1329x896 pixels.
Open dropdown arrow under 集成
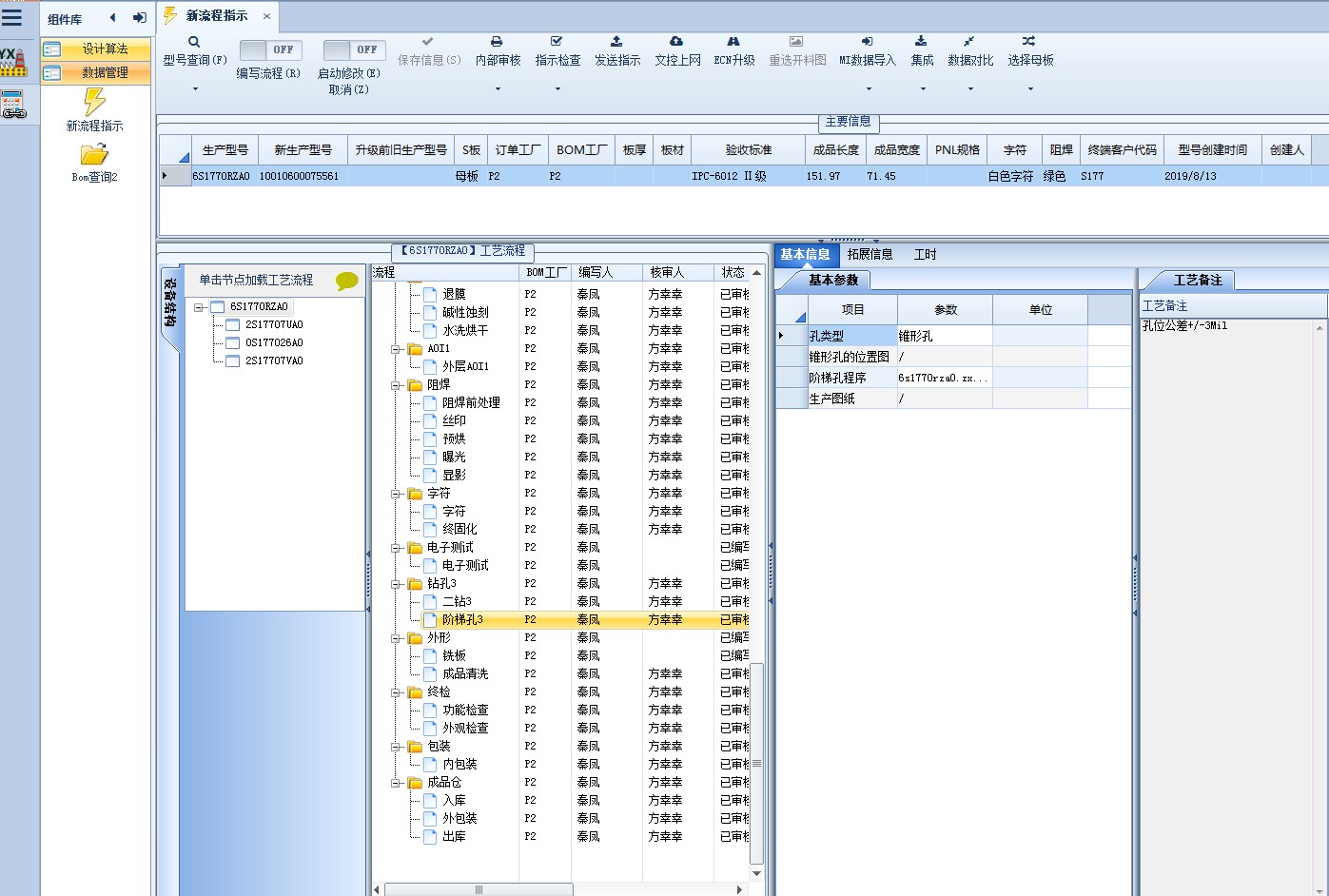922,89
